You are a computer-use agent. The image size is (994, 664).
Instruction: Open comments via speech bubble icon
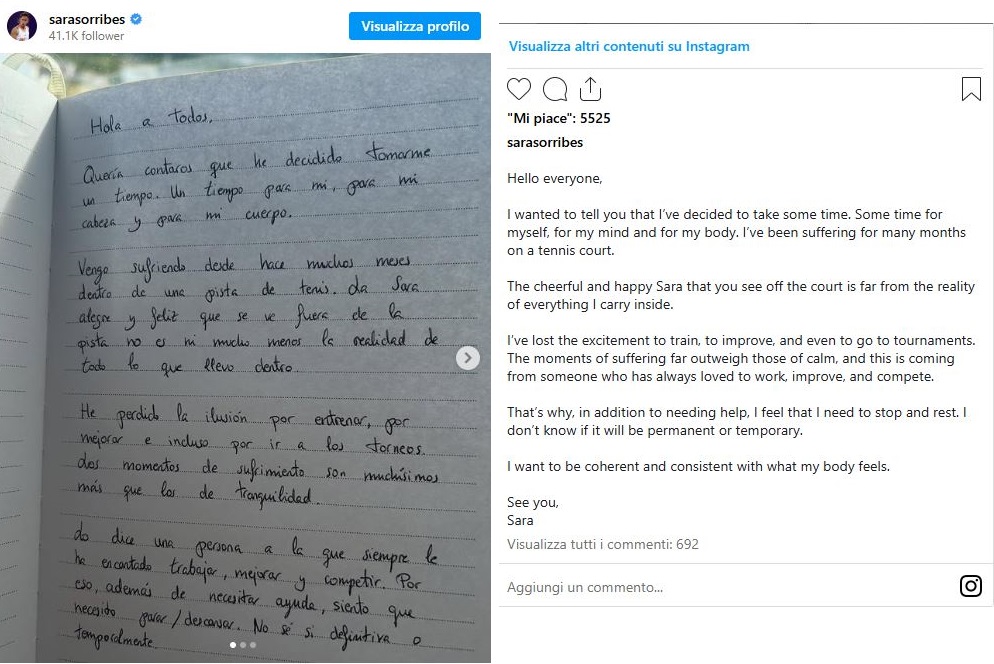point(555,90)
